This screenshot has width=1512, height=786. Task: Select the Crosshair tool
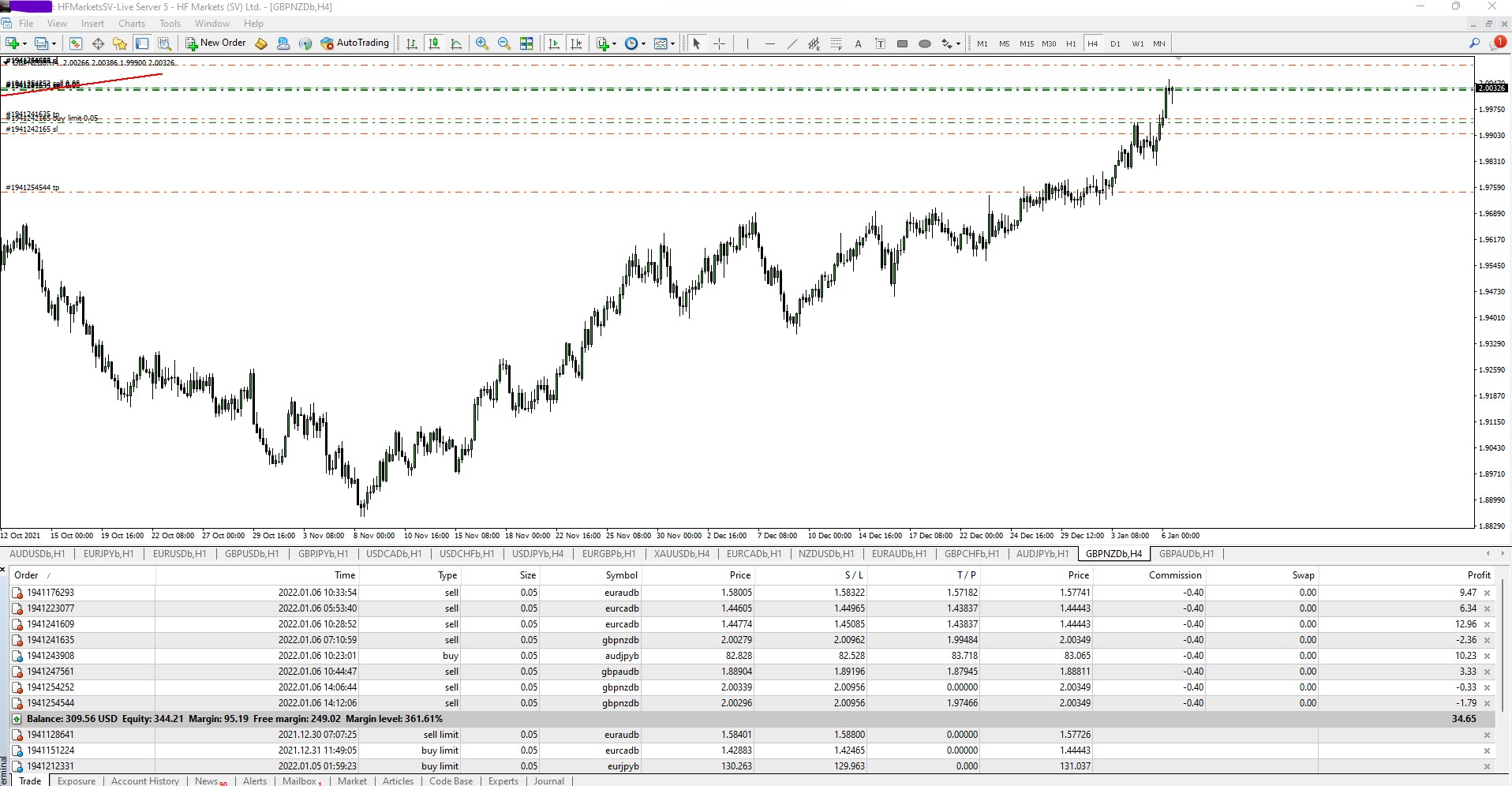[x=719, y=43]
